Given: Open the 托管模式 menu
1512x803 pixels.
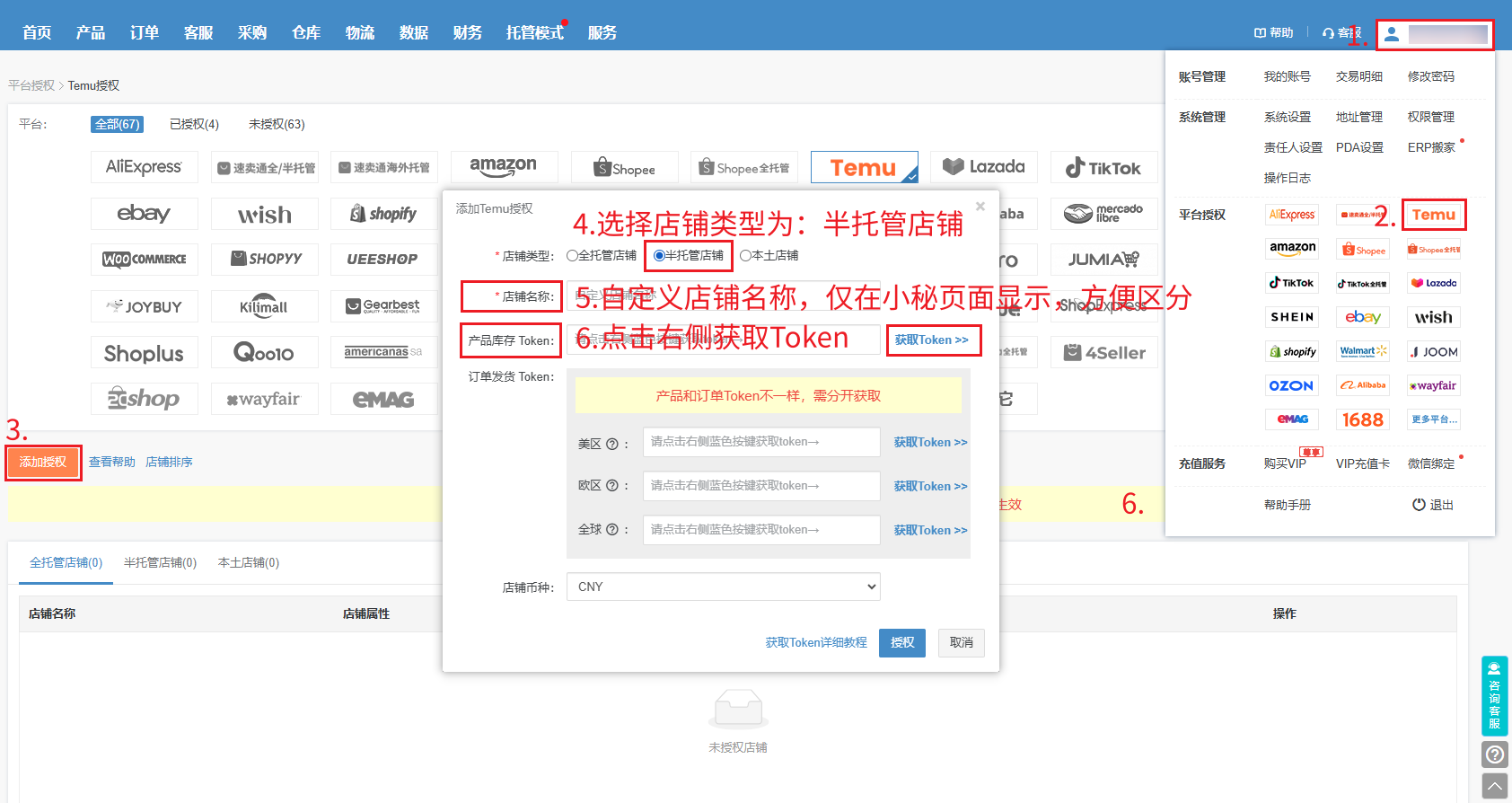Looking at the screenshot, I should coord(535,32).
